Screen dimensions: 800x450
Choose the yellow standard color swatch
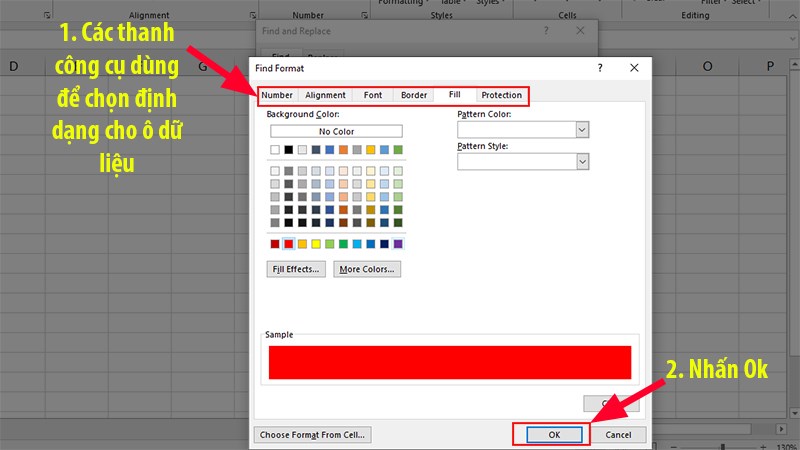click(x=316, y=243)
